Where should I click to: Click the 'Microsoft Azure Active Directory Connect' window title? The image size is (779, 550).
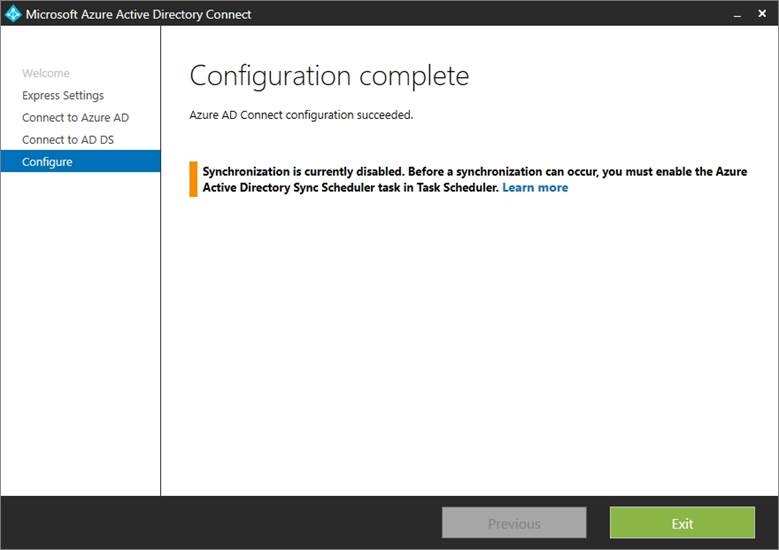[x=139, y=14]
